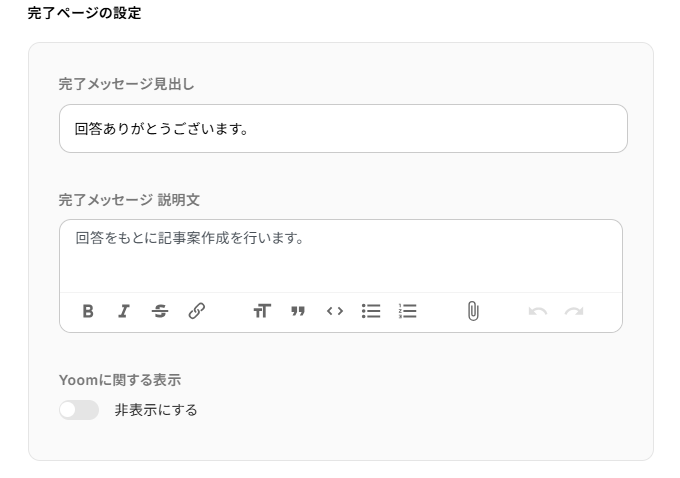Redo the last edit
This screenshot has width=680, height=478.
[x=574, y=311]
